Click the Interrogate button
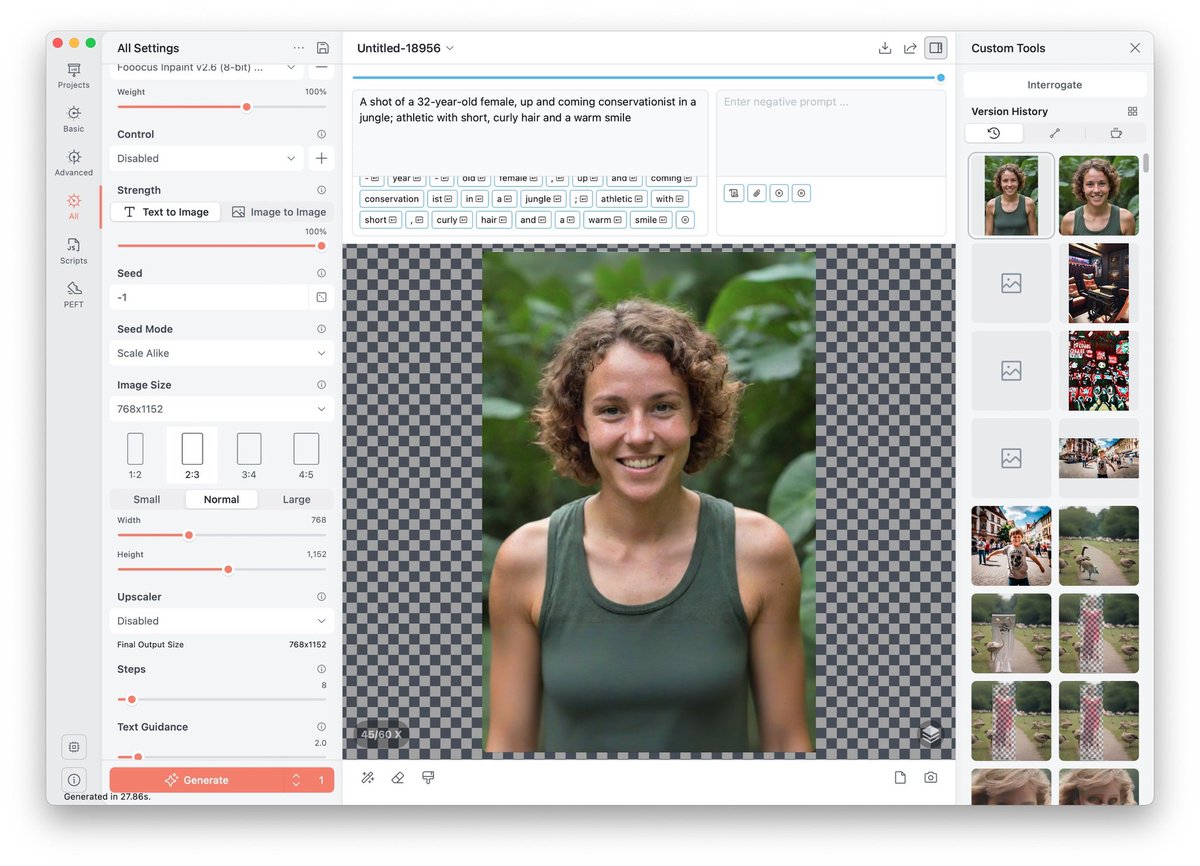1200x866 pixels. point(1055,85)
